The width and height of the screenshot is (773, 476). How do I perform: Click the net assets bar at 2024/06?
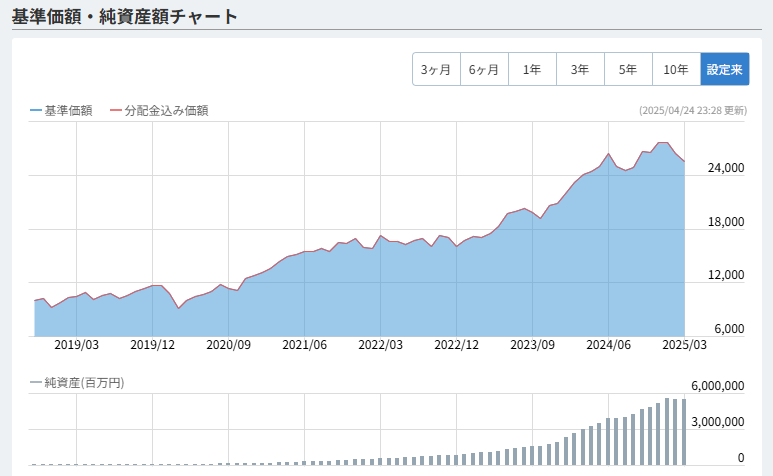pos(608,442)
